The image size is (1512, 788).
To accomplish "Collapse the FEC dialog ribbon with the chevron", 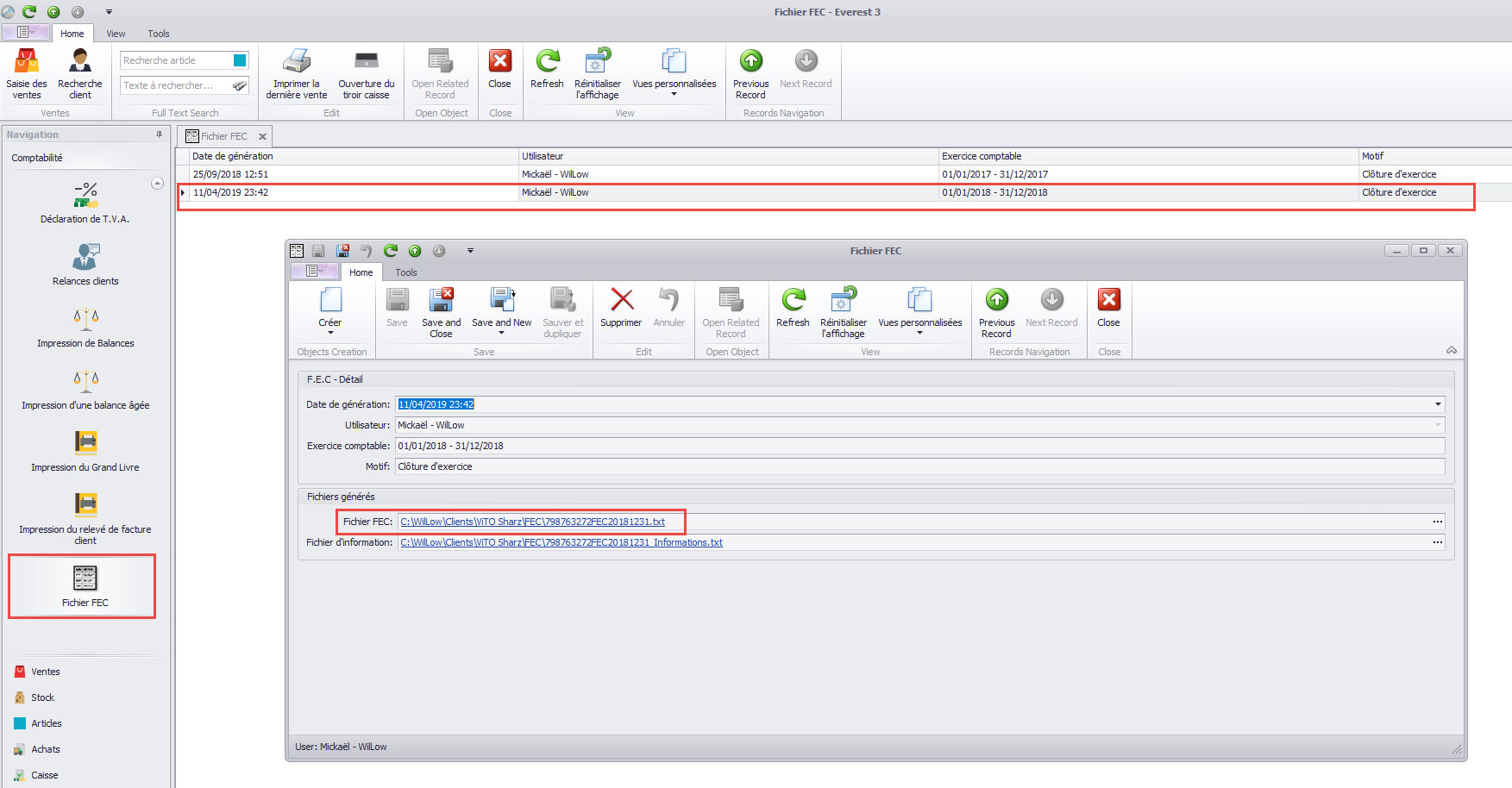I will click(x=1452, y=350).
